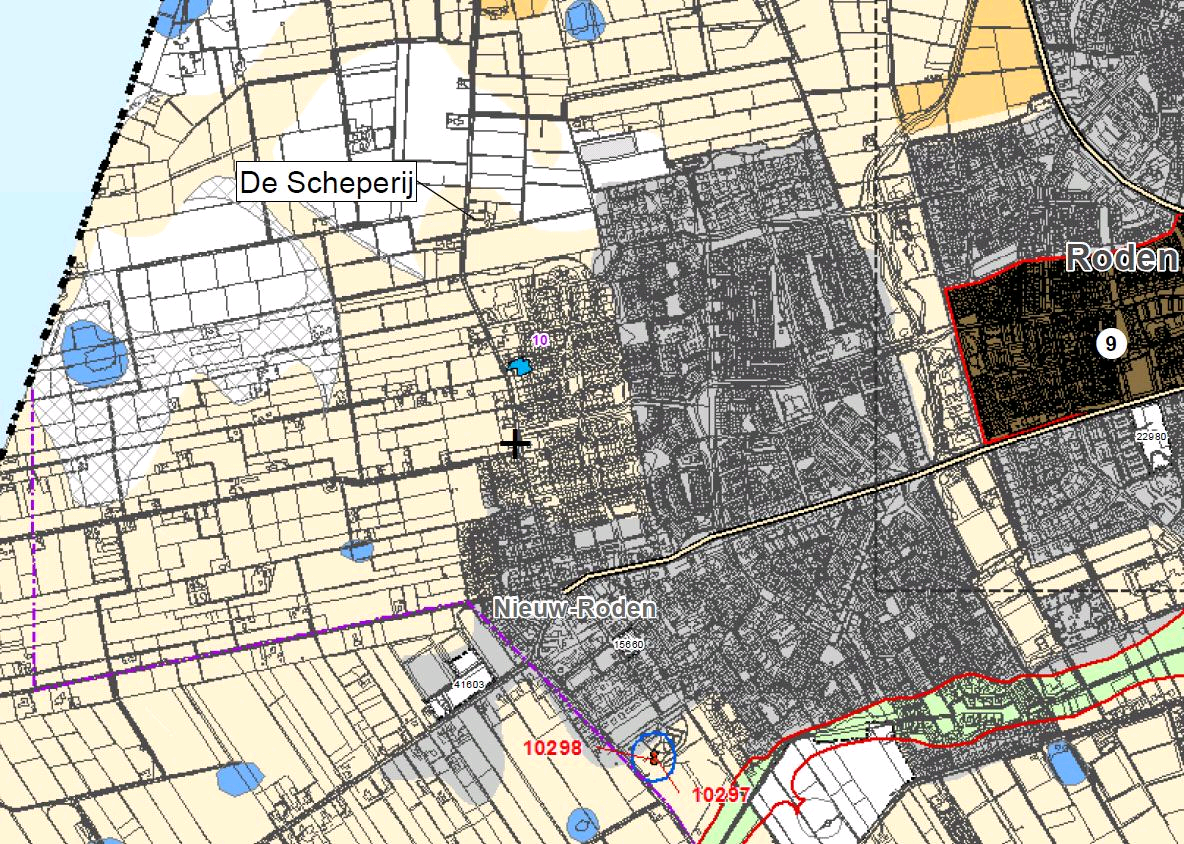This screenshot has width=1184, height=844.
Task: Select the red 10298 label
Action: pos(553,747)
